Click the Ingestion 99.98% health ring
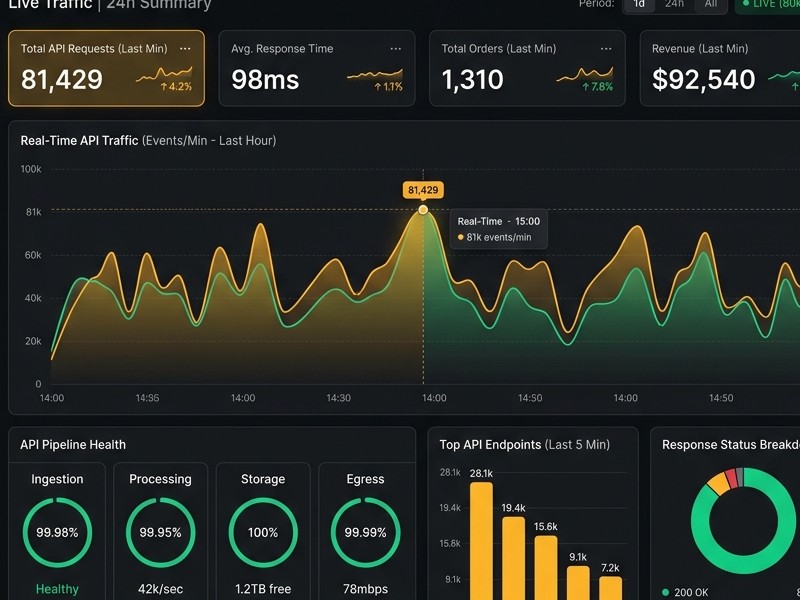Image resolution: width=800 pixels, height=600 pixels. 57,533
